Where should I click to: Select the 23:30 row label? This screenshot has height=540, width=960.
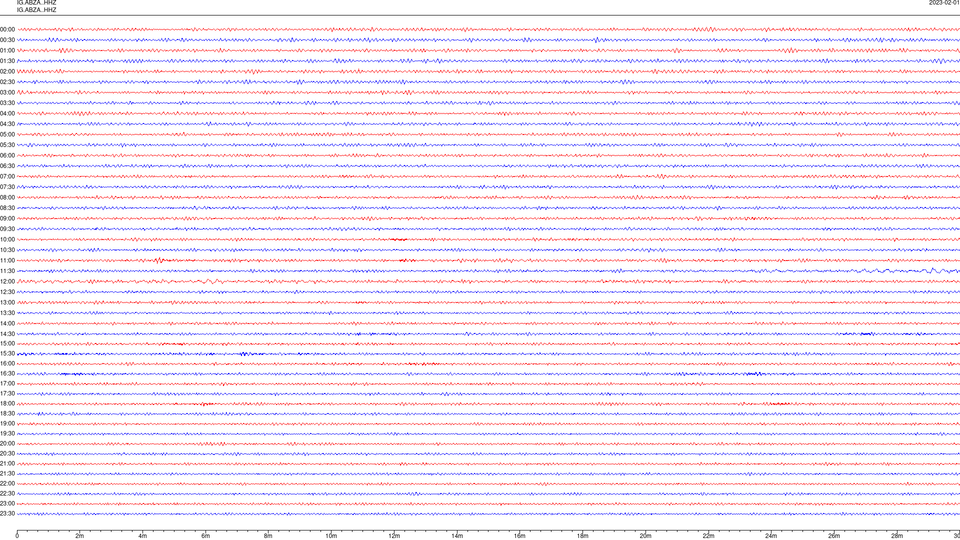point(7,514)
